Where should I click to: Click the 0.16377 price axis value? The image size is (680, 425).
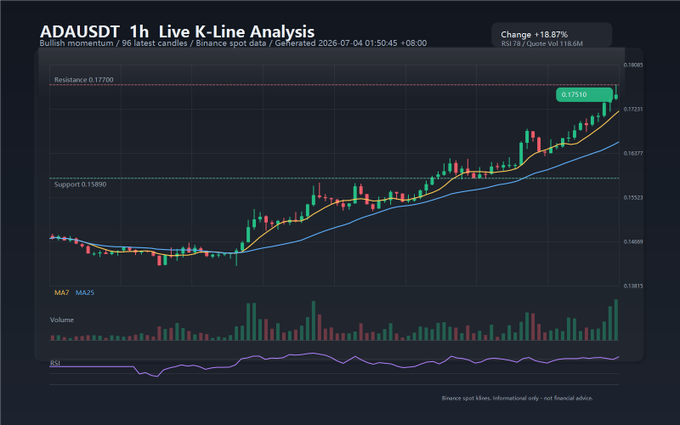click(x=633, y=154)
